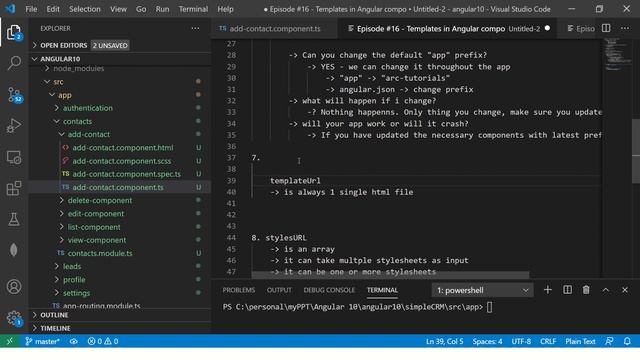Maximize terminal panel with up chevron
This screenshot has height=360, width=640.
[606, 290]
